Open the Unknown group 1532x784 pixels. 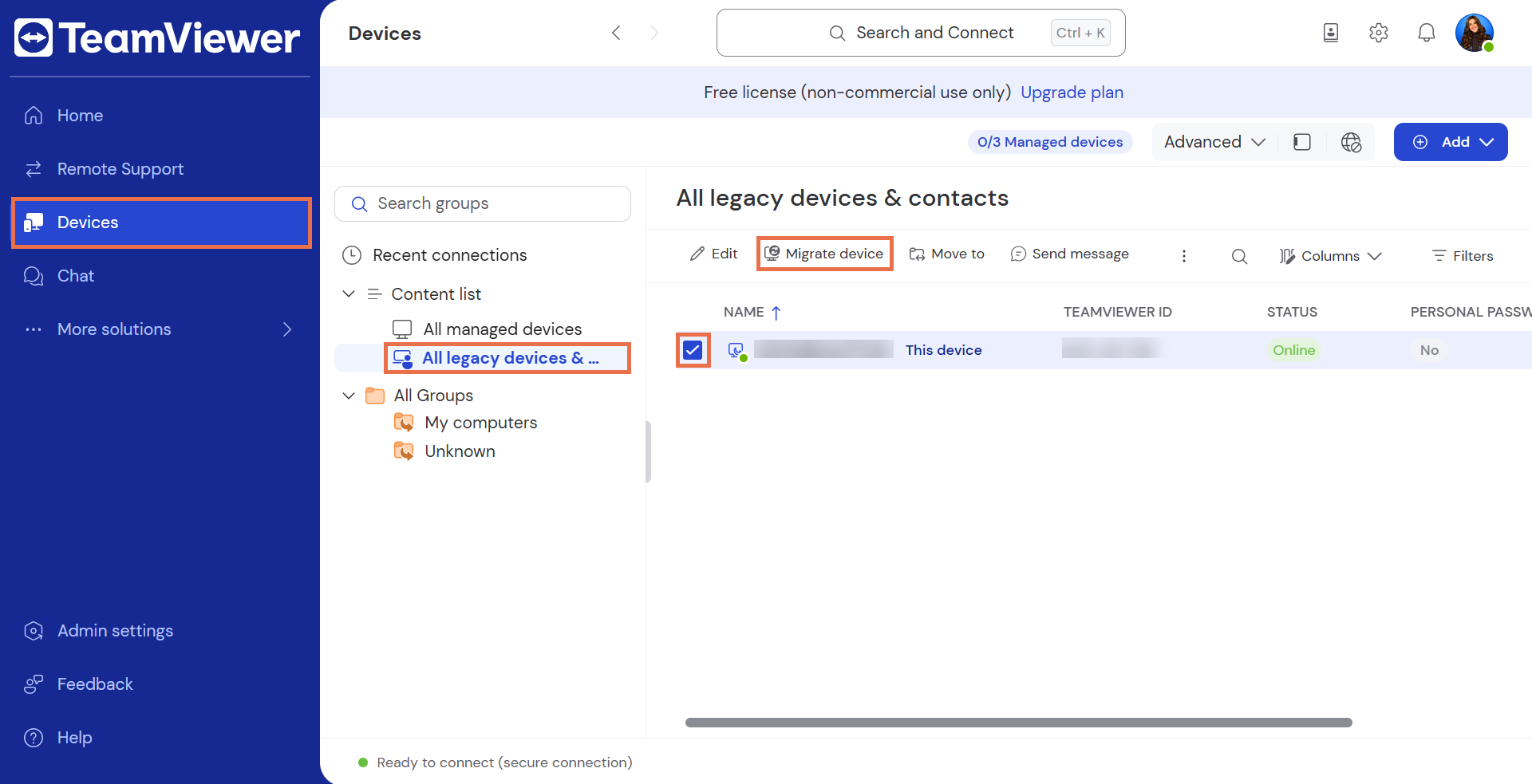point(444,451)
